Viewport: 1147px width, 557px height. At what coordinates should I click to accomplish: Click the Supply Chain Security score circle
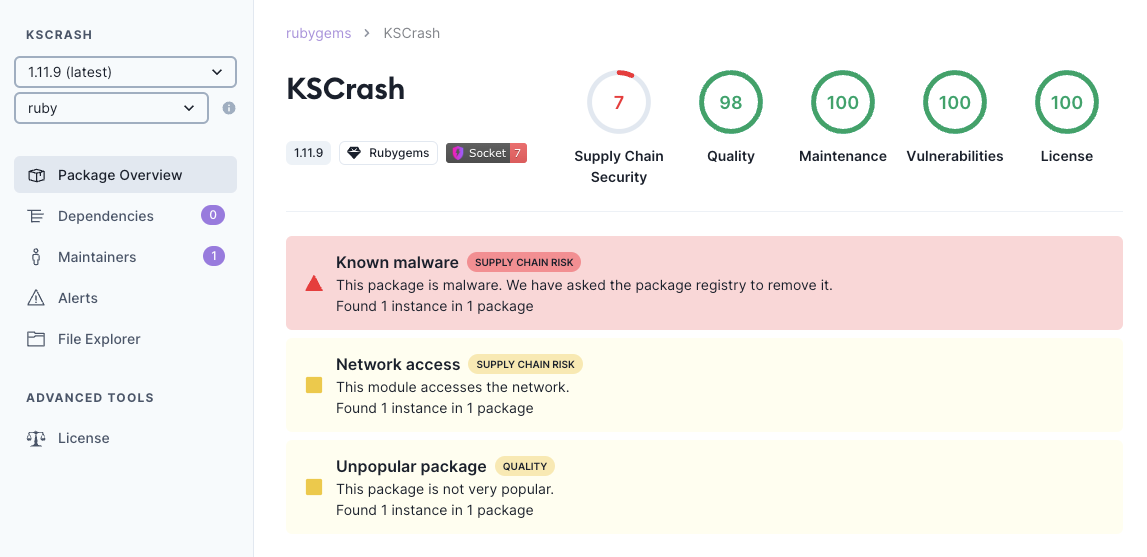[x=618, y=102]
